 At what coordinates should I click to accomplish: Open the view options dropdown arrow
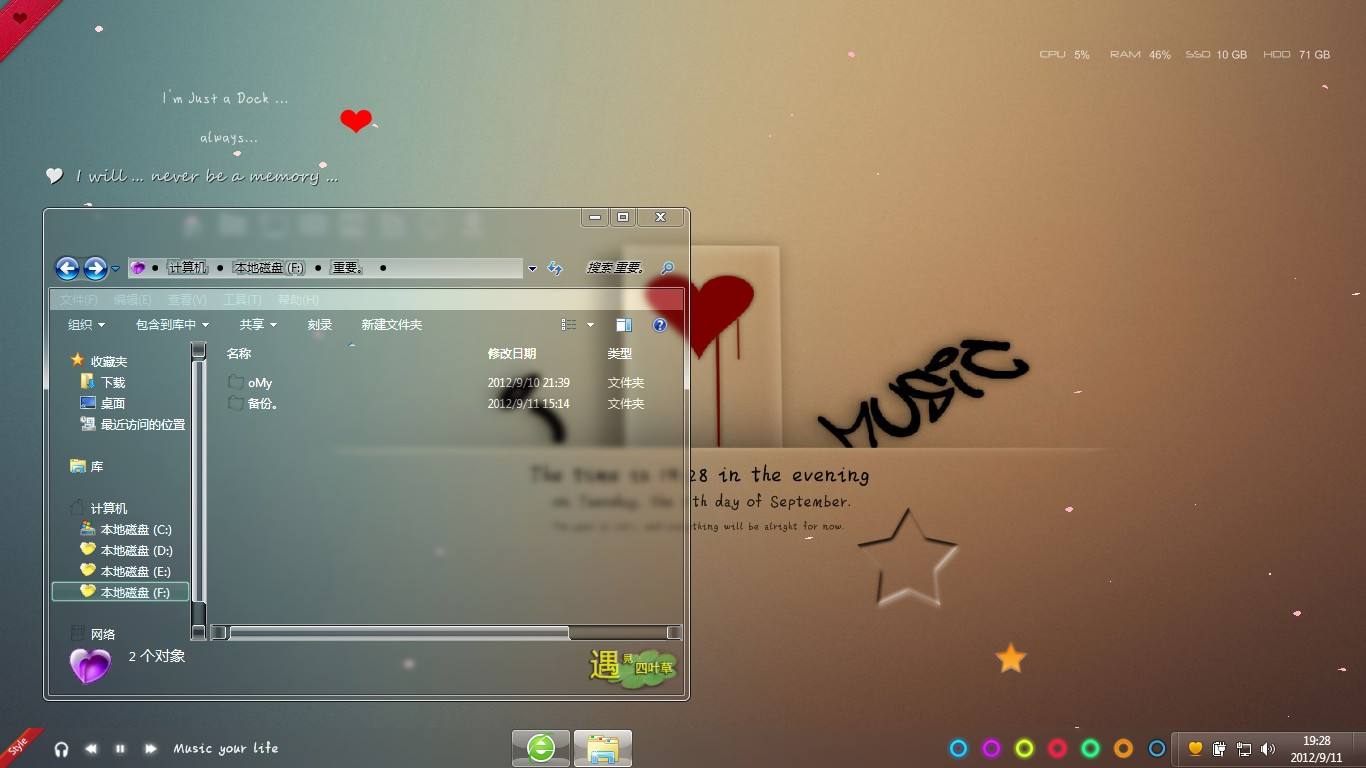coord(590,325)
